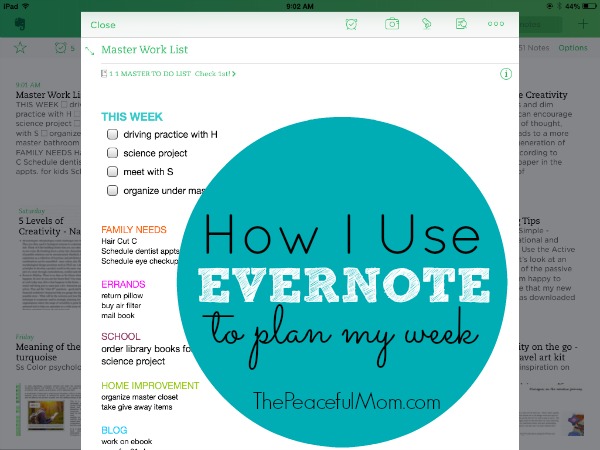Tap the 9:02 AM clock in status bar

tap(300, 6)
